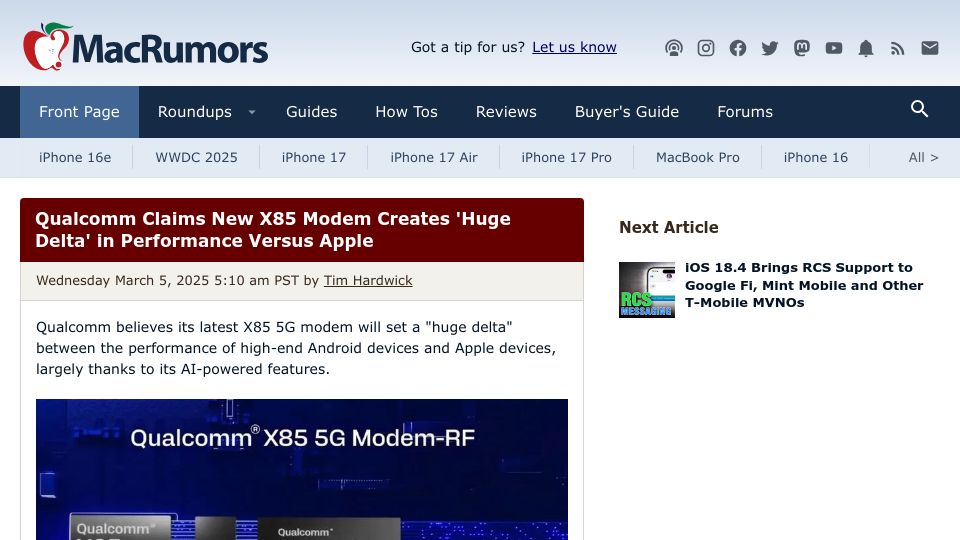
Task: Open MacRumors Twitter bird icon
Action: pos(770,48)
